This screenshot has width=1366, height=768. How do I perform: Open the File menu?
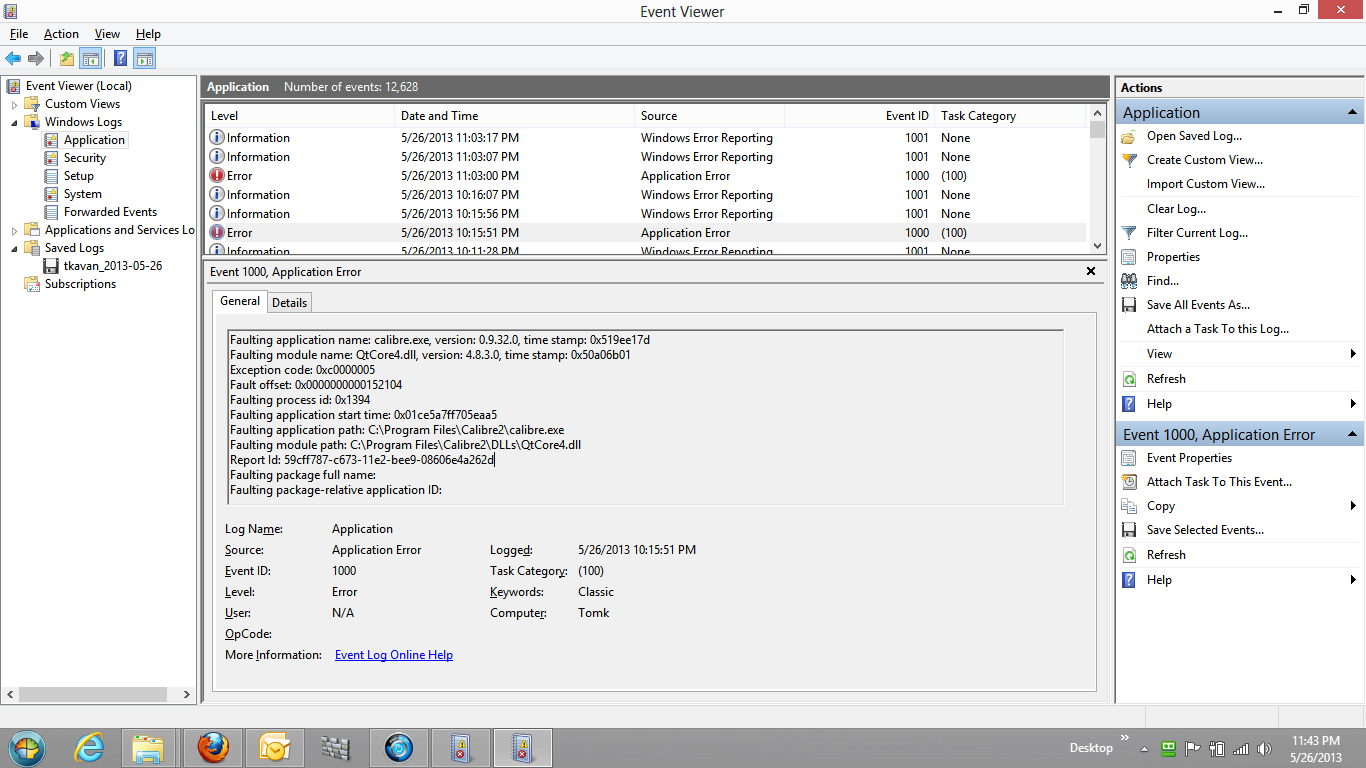pyautogui.click(x=19, y=34)
